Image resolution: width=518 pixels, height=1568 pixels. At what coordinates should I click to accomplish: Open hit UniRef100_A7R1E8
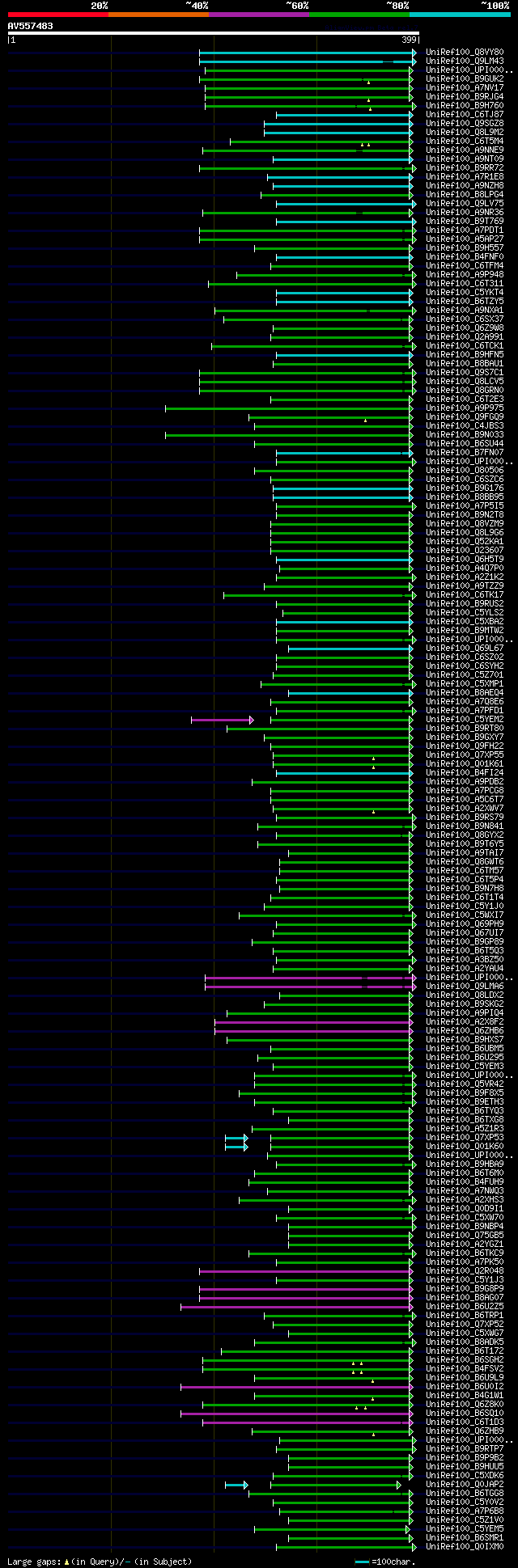465,177
